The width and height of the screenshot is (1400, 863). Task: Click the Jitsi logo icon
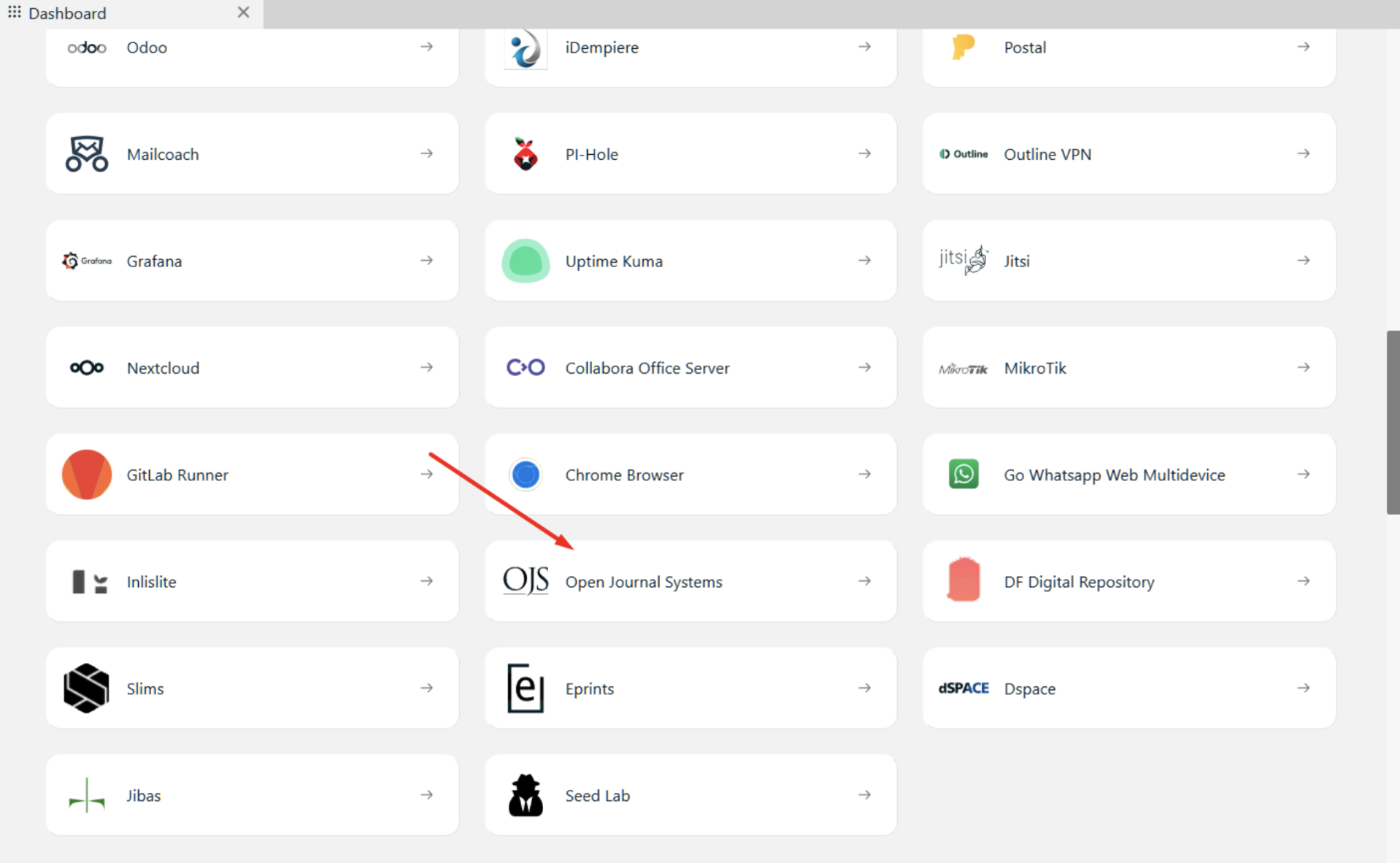[964, 260]
